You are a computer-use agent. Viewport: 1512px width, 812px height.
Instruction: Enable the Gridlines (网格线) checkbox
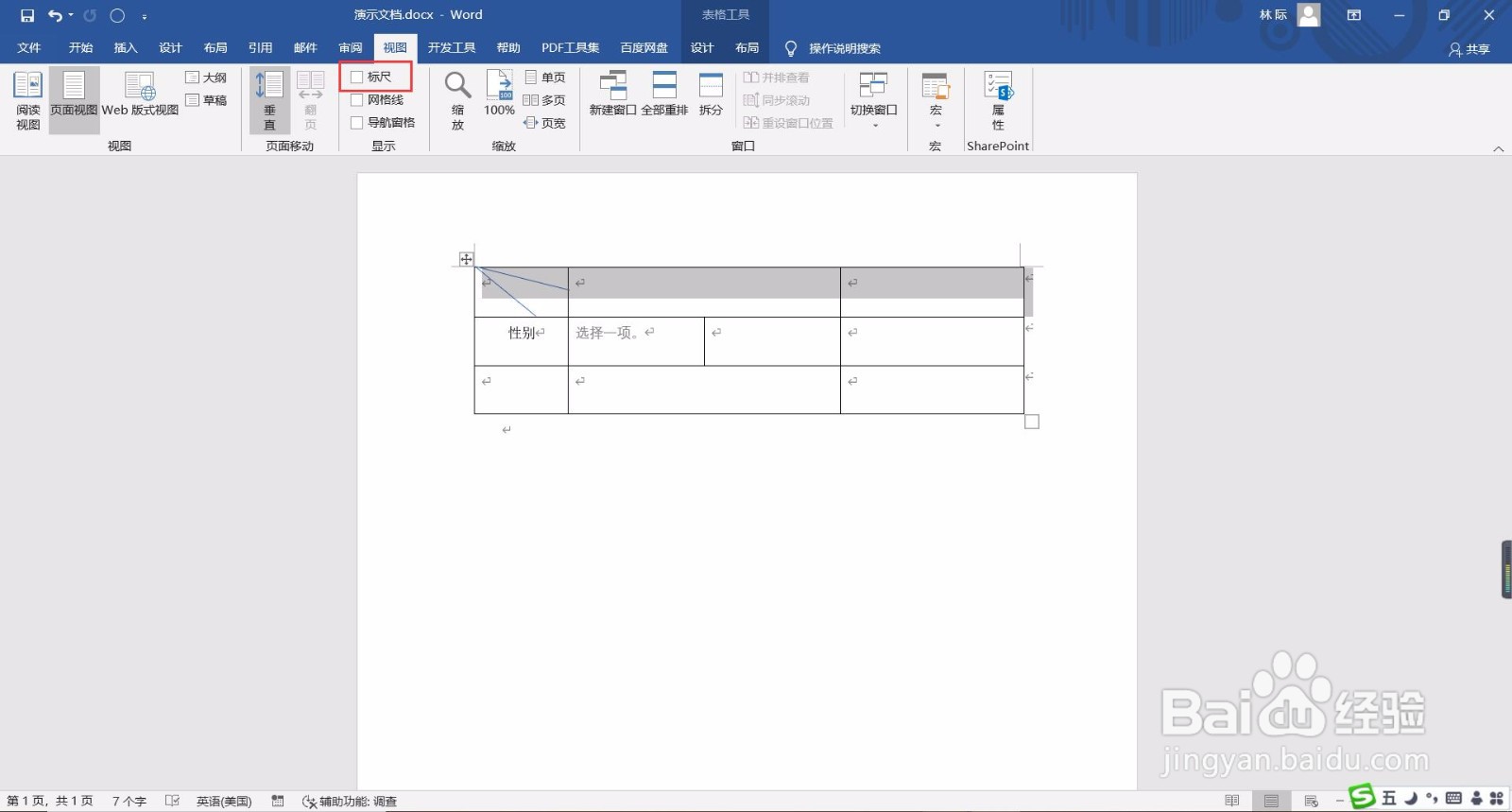[x=357, y=100]
